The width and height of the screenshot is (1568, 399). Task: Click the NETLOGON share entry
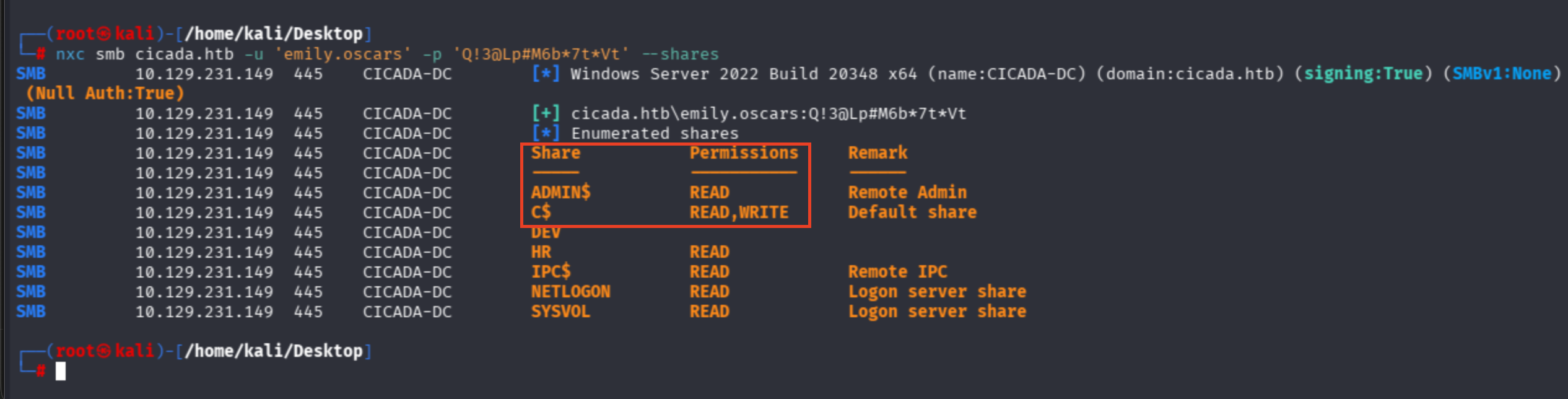pos(570,292)
